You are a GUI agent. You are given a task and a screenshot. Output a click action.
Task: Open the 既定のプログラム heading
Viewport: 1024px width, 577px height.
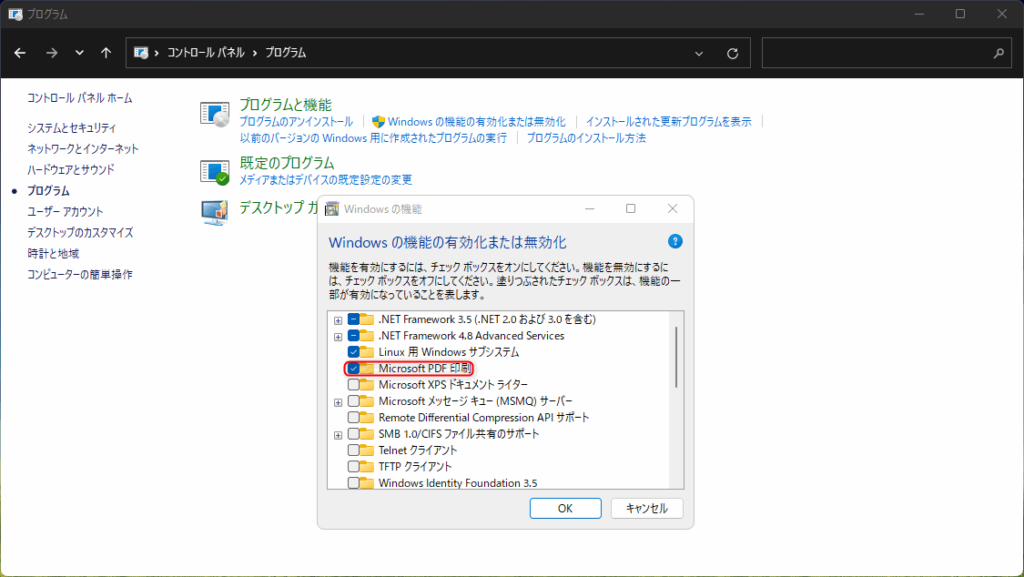(x=287, y=163)
